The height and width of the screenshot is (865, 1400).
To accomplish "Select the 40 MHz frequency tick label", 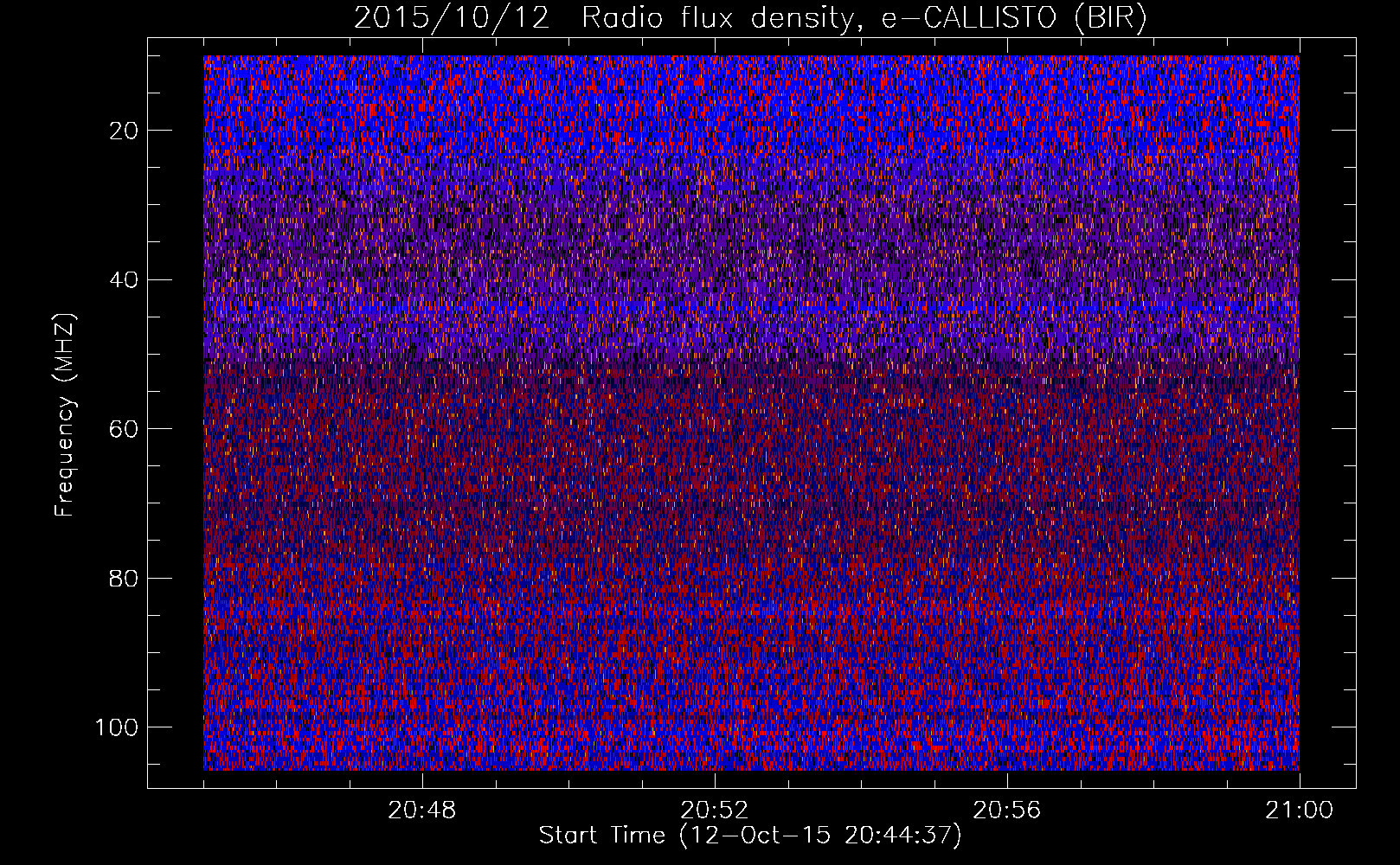I will [125, 280].
